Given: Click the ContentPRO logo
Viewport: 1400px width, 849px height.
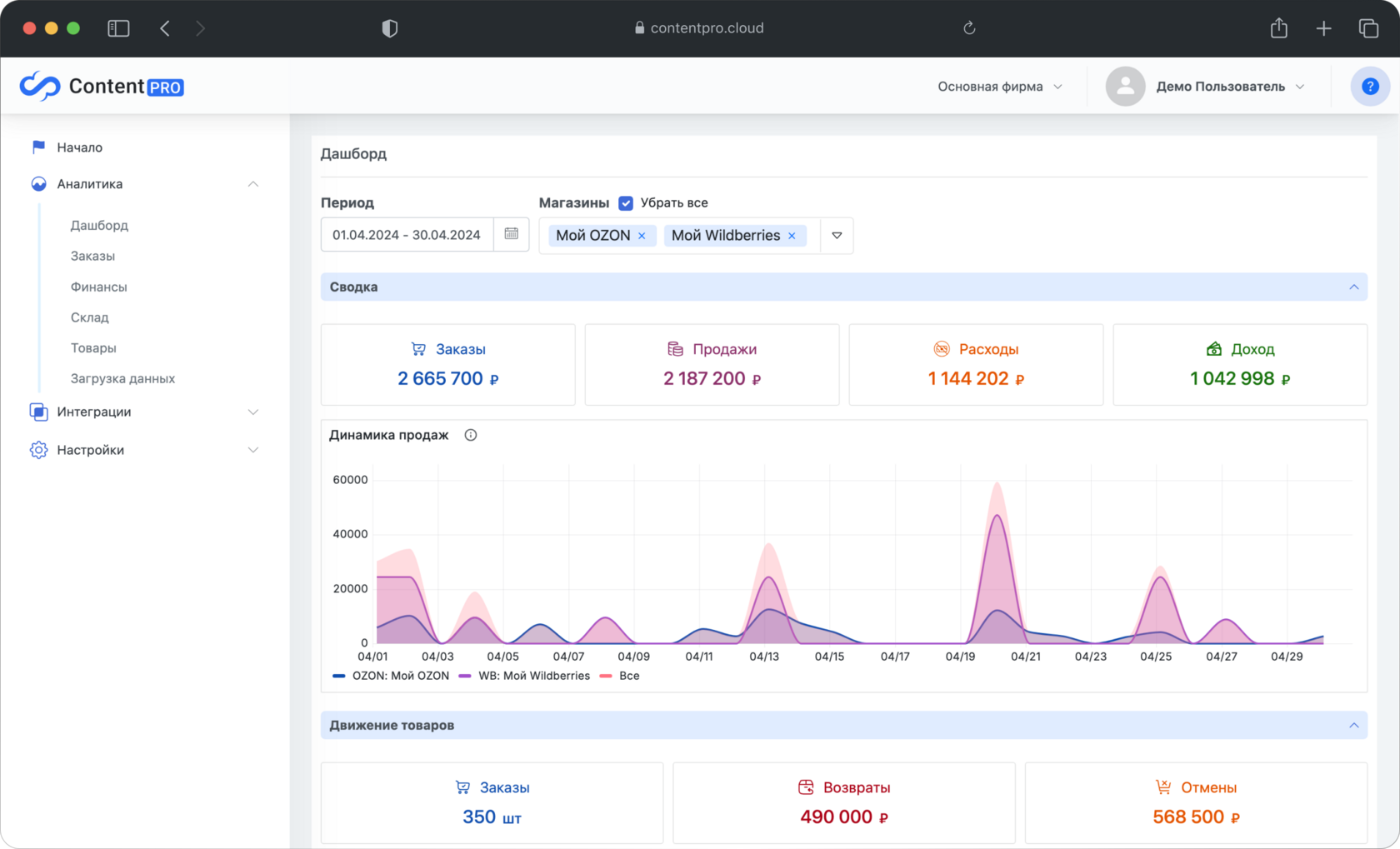Looking at the screenshot, I should click(102, 86).
